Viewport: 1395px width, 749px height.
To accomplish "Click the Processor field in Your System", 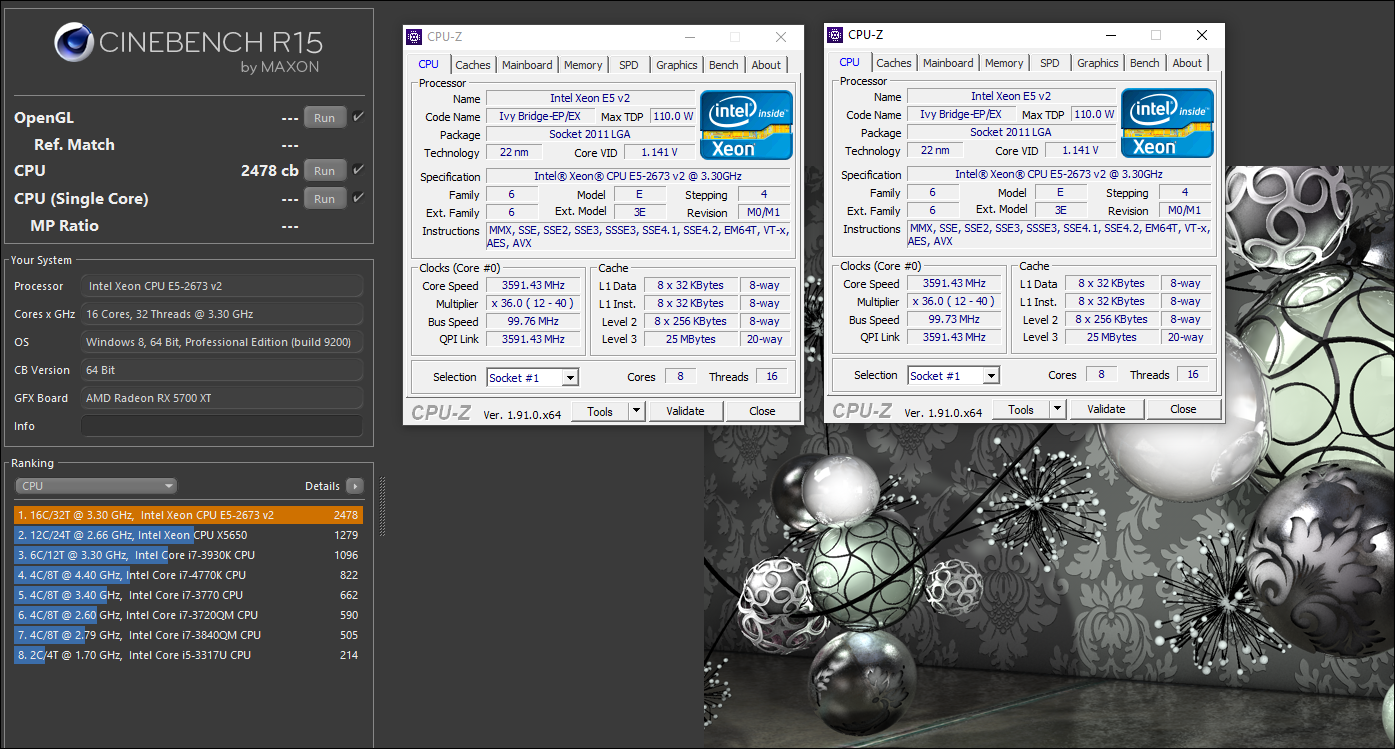I will point(222,286).
